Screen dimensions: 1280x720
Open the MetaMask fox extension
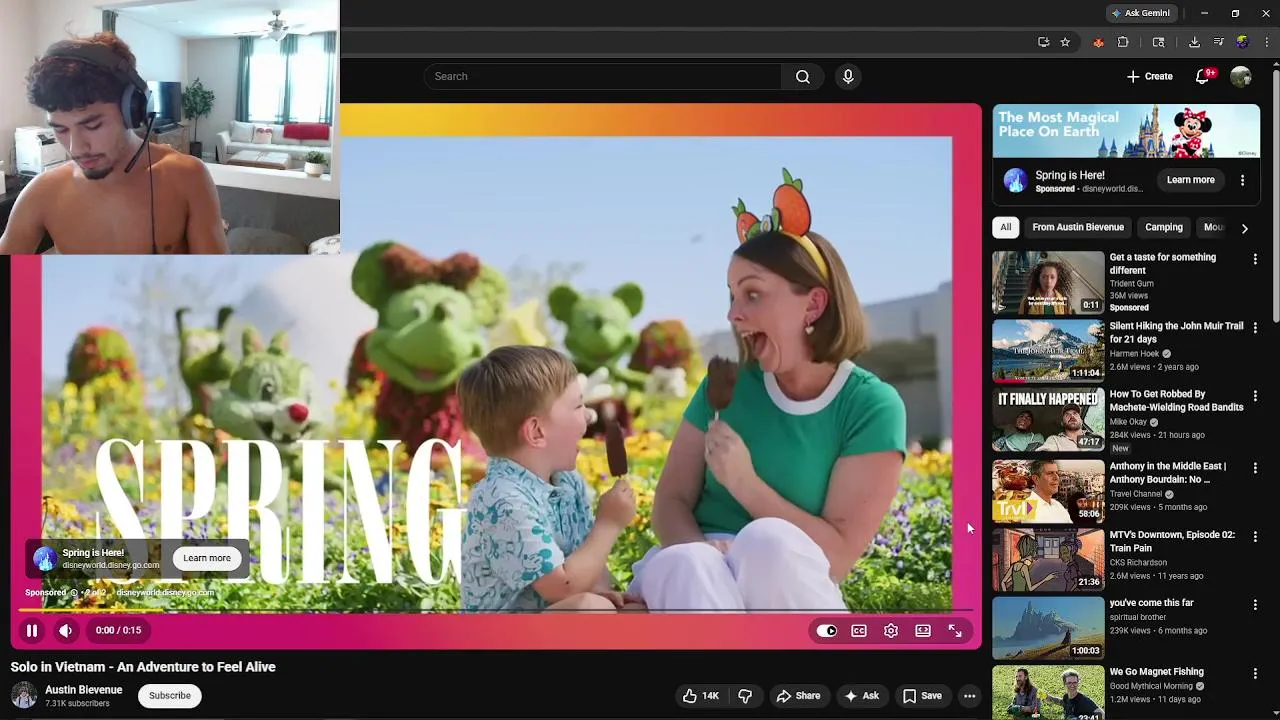coord(1098,42)
